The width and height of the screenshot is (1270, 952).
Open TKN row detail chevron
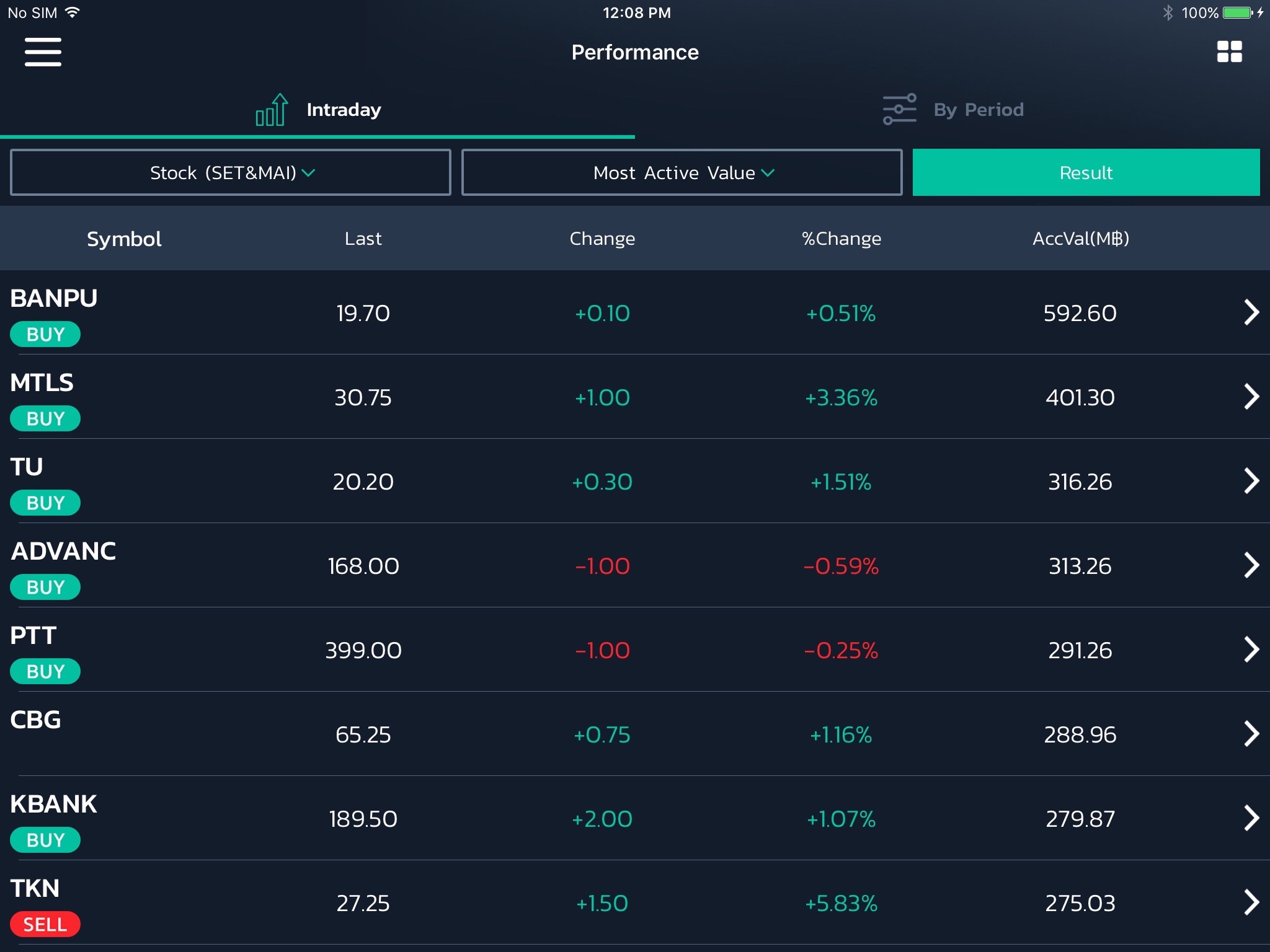pyautogui.click(x=1251, y=902)
